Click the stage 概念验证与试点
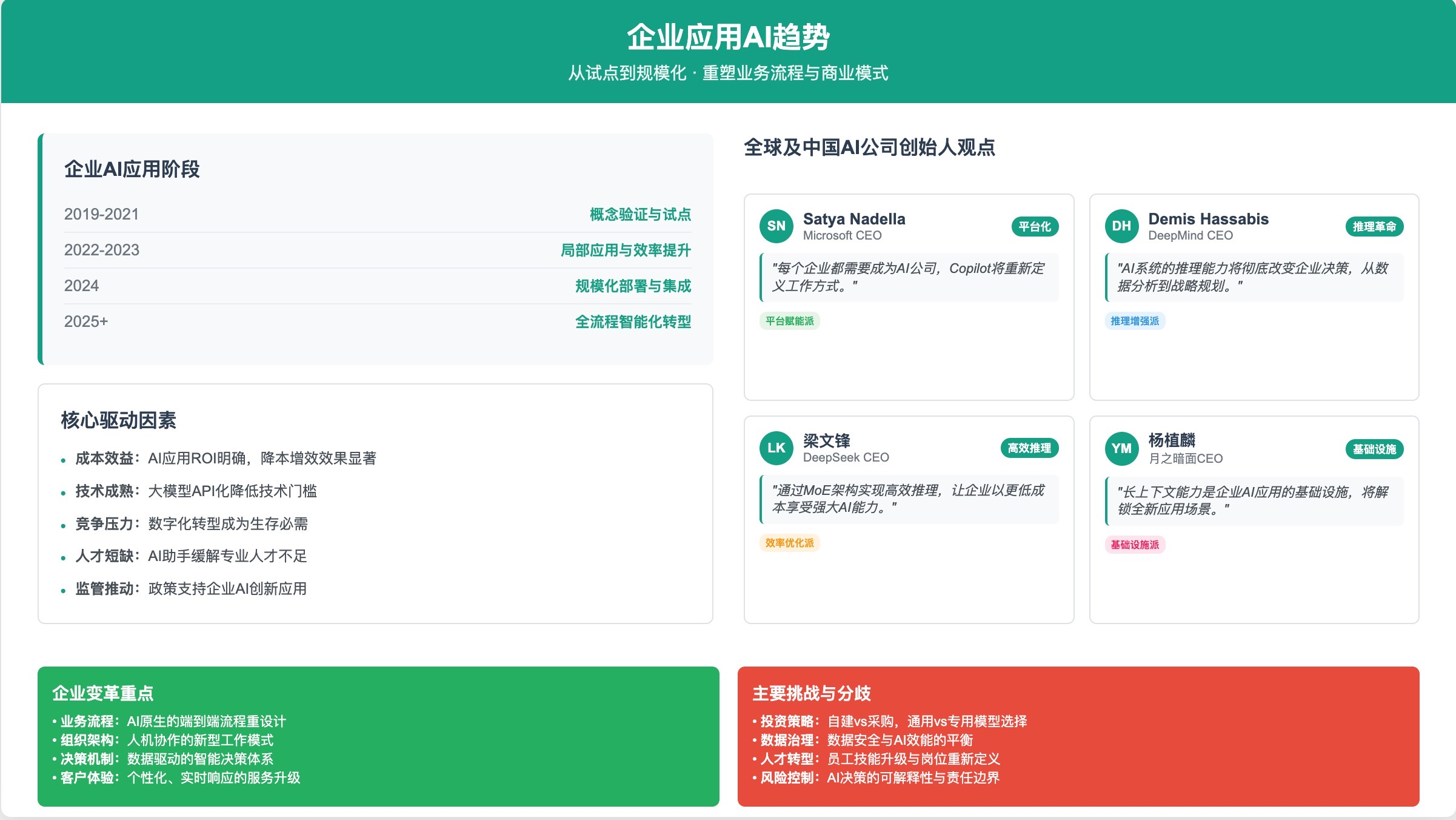The width and height of the screenshot is (1456, 820). (x=640, y=214)
